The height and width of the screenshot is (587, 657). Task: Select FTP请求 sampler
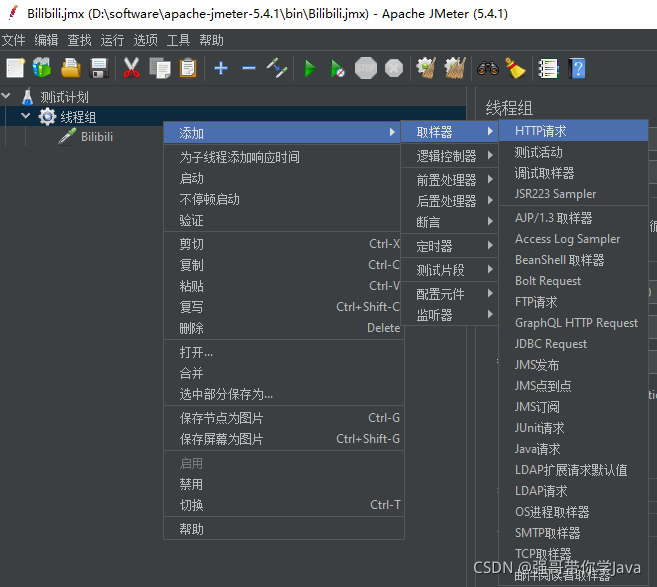[574, 302]
